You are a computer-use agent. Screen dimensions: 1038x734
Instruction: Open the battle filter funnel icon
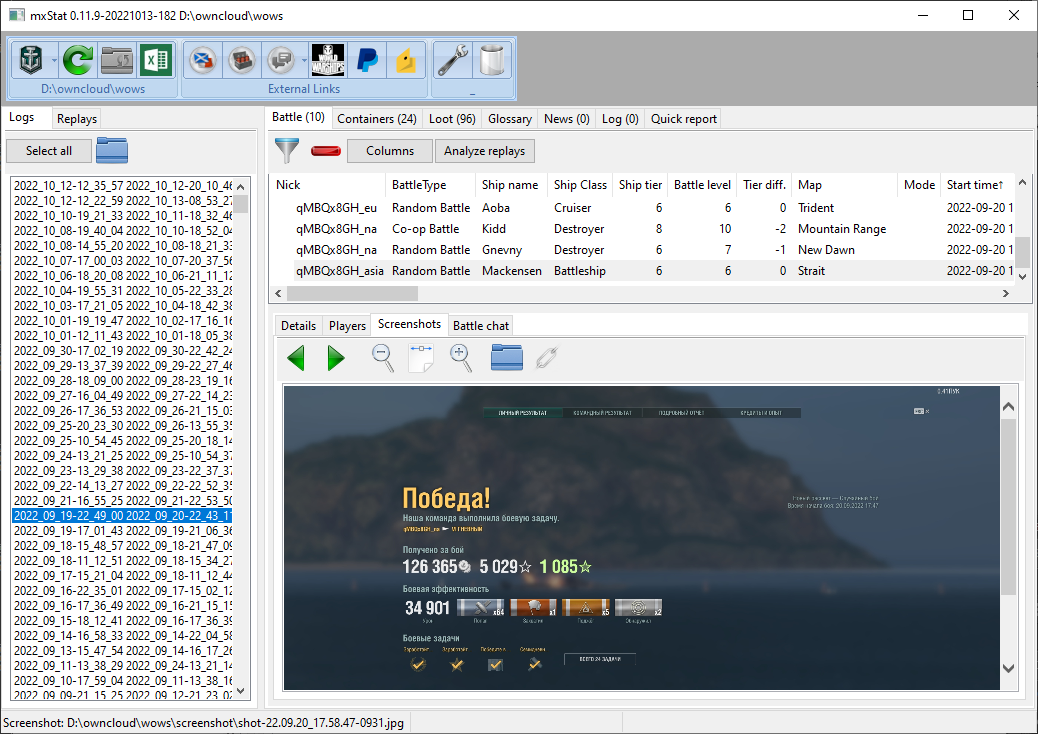point(287,150)
